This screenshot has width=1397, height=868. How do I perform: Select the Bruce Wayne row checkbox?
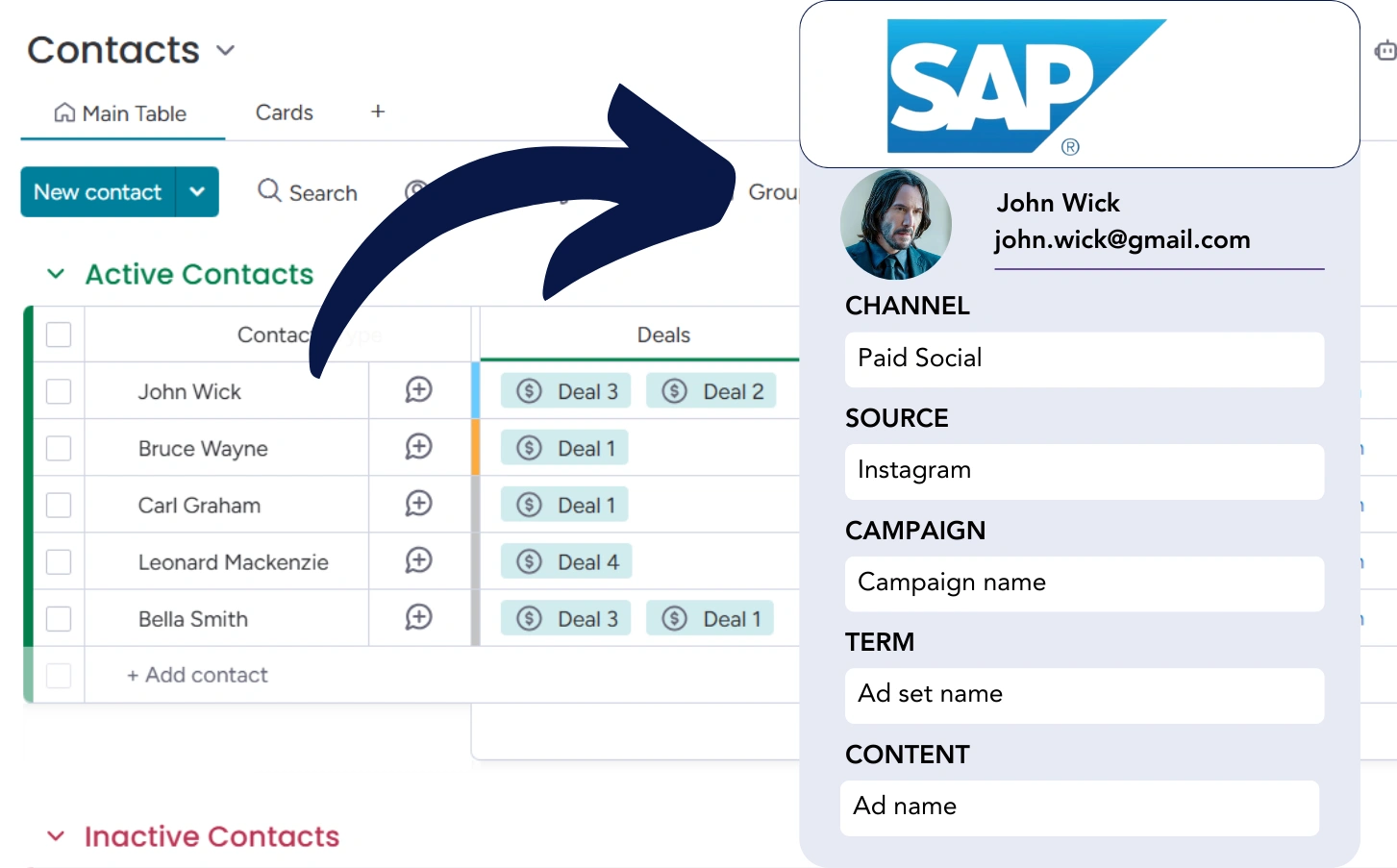59,448
